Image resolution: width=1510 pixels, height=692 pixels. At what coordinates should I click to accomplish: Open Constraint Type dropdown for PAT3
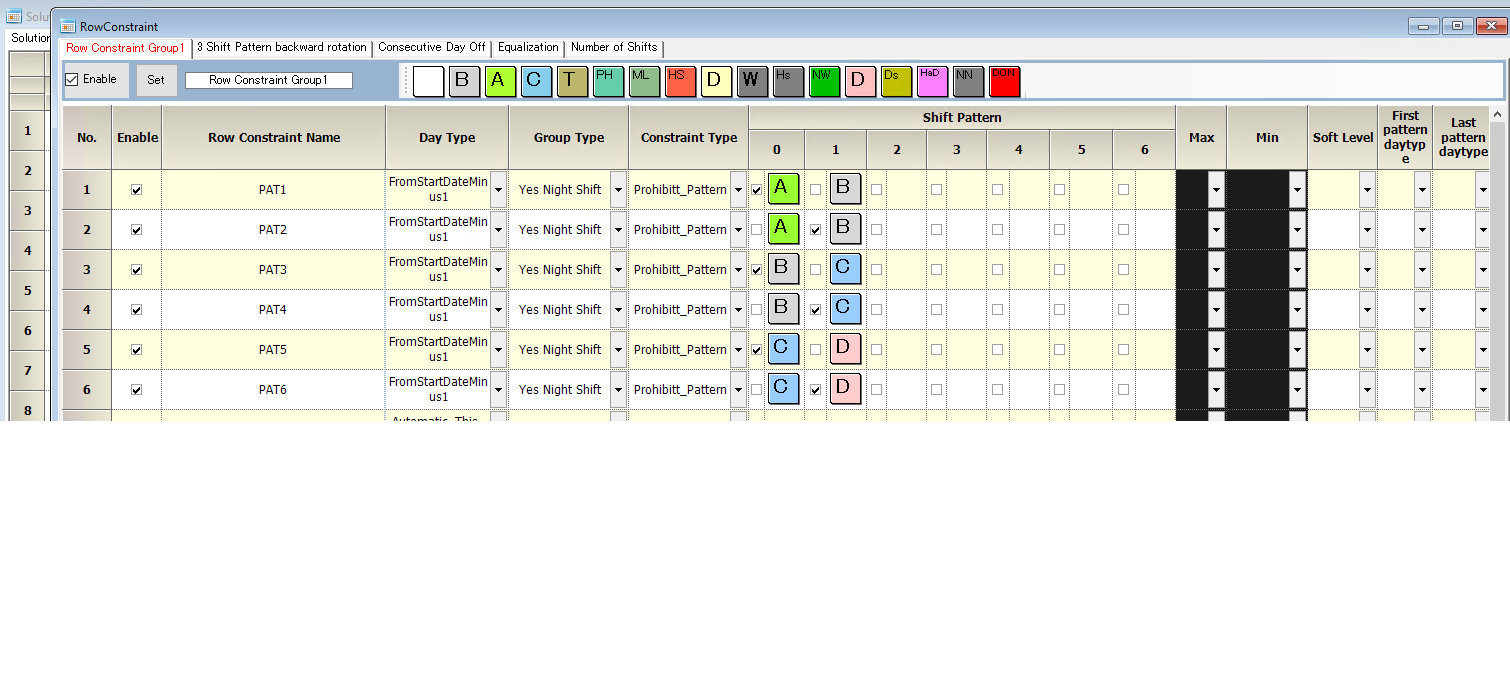(x=738, y=269)
